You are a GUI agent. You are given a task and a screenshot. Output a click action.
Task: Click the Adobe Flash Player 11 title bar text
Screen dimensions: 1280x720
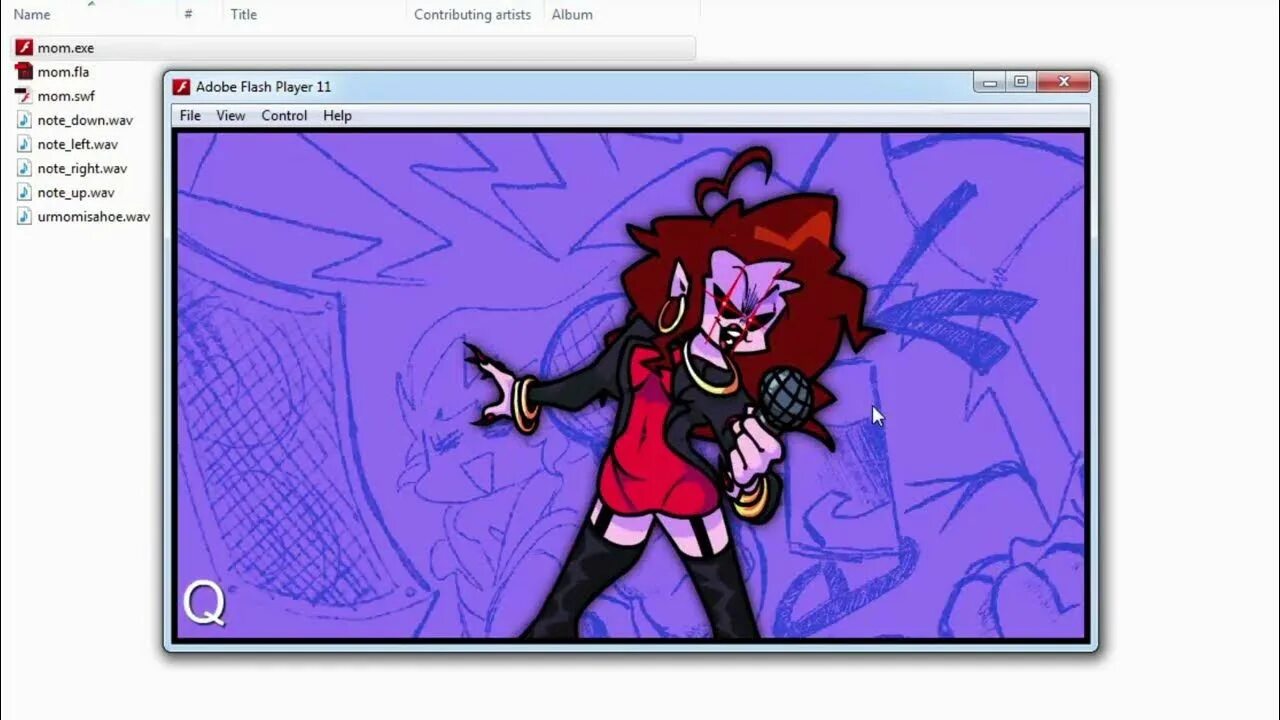[x=263, y=87]
